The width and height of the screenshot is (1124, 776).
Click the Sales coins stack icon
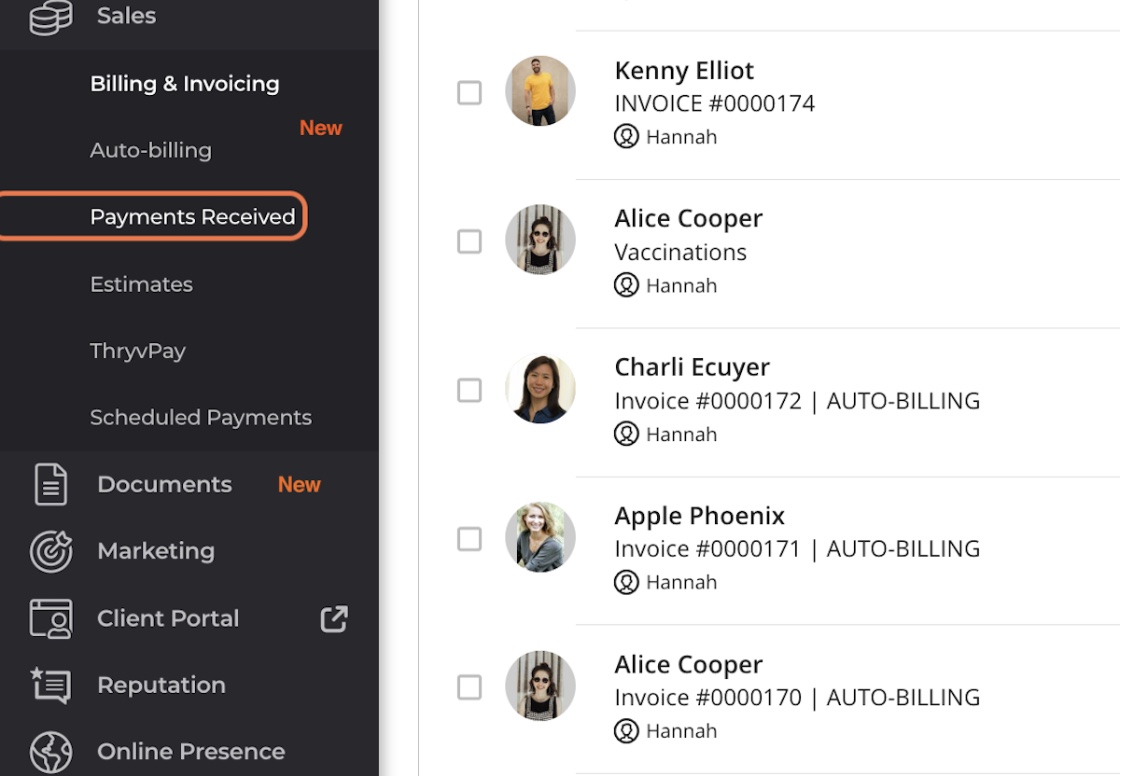pos(51,16)
